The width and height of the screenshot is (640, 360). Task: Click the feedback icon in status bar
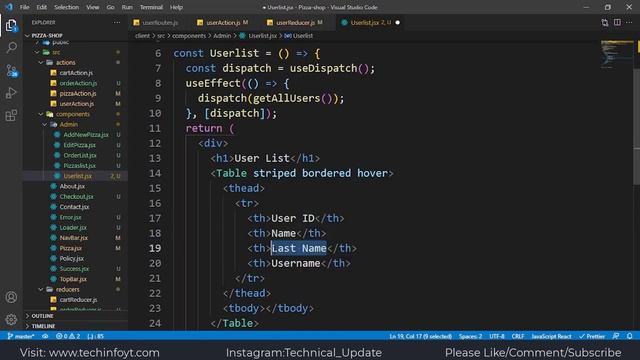[616, 336]
